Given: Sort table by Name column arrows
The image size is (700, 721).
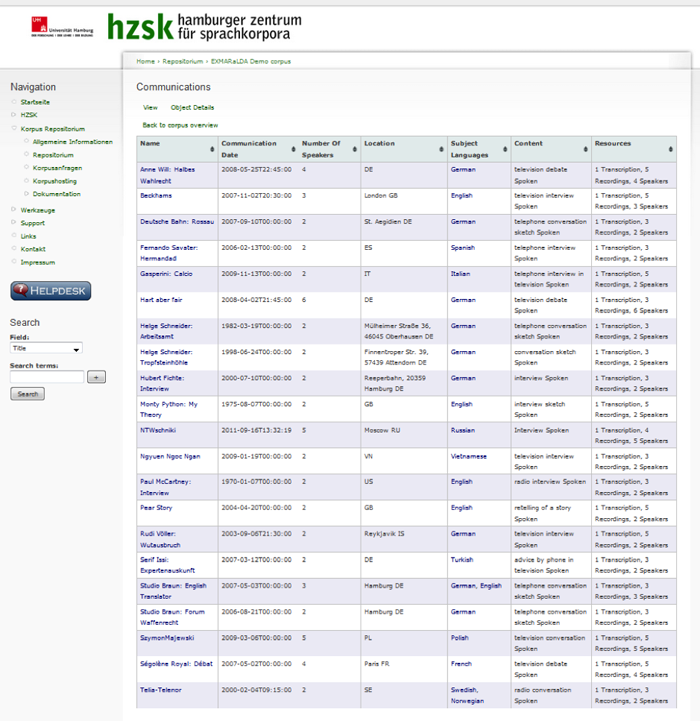Looking at the screenshot, I should click(x=212, y=149).
